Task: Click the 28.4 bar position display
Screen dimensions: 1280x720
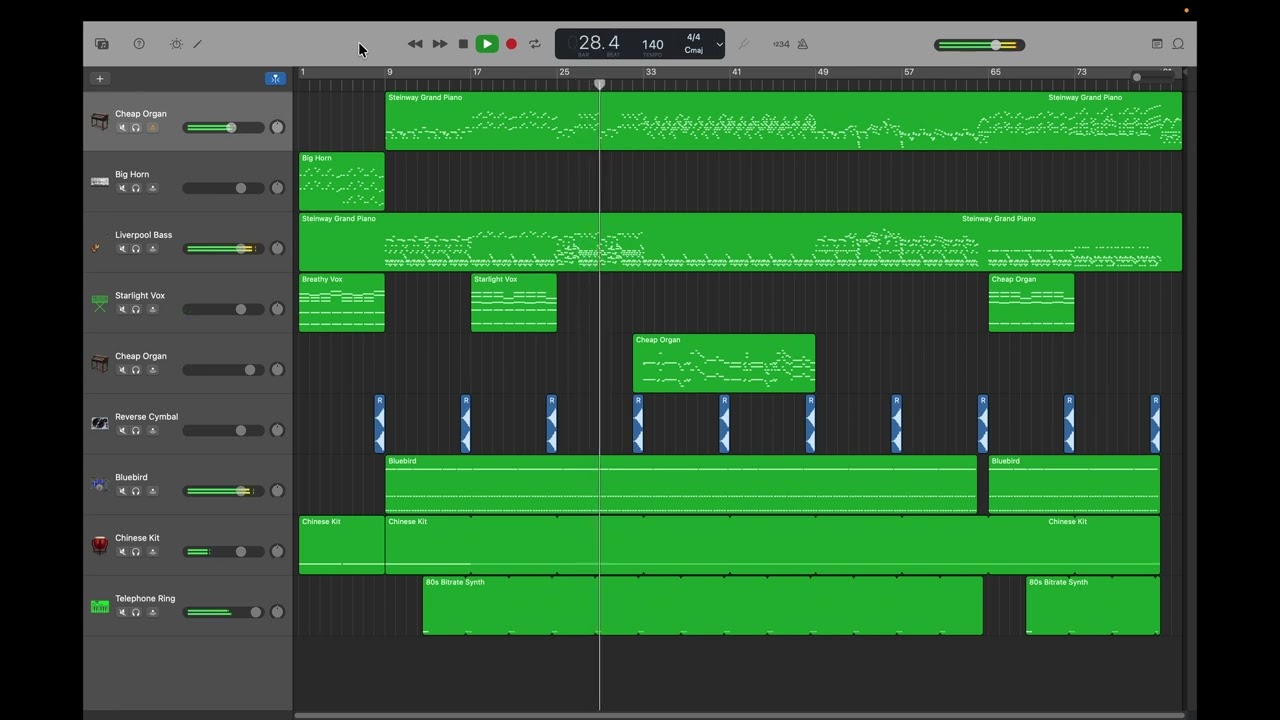Action: [x=599, y=43]
